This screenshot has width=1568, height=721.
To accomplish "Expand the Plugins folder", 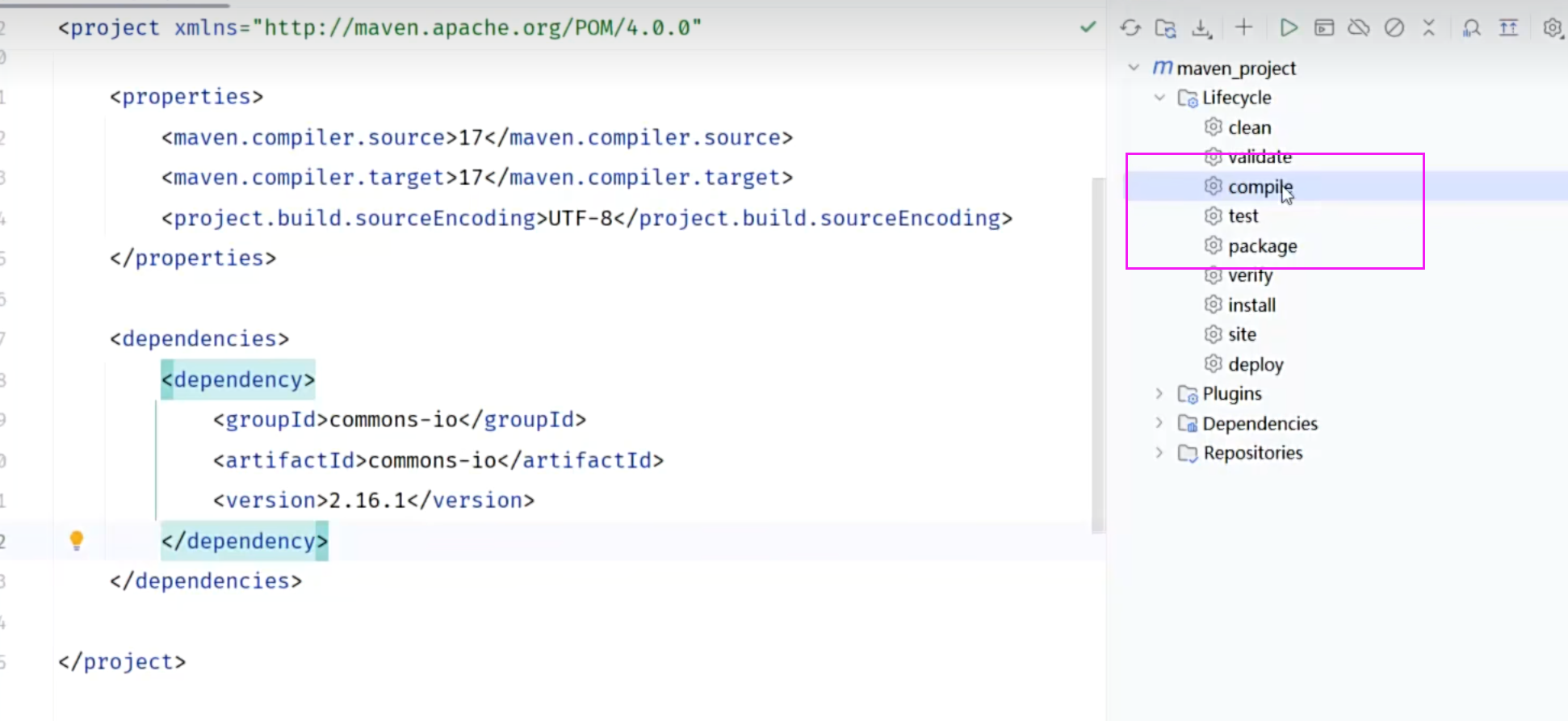I will coord(1159,394).
